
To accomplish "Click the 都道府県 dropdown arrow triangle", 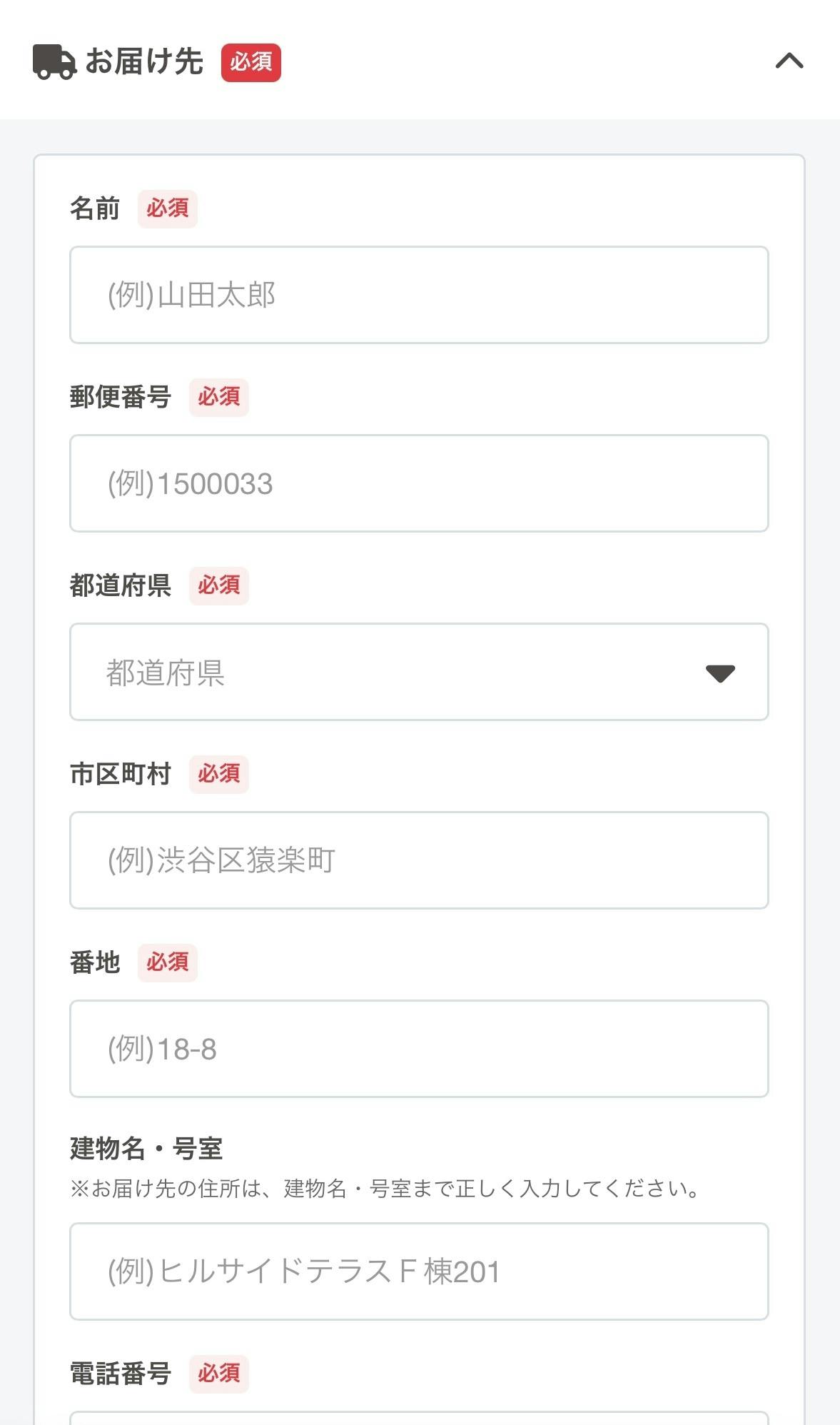I will 720,673.
